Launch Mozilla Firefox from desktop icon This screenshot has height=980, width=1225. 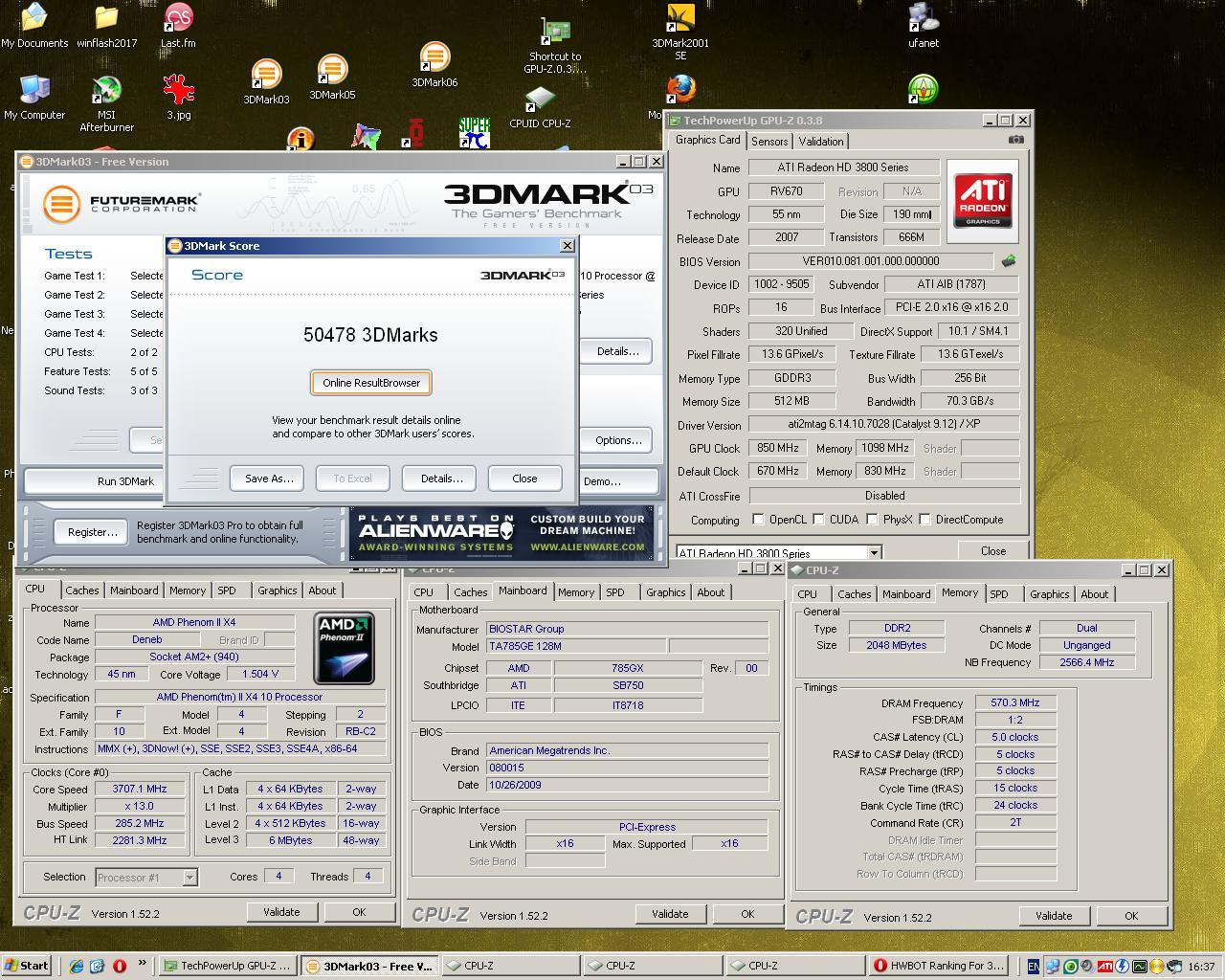pyautogui.click(x=680, y=90)
